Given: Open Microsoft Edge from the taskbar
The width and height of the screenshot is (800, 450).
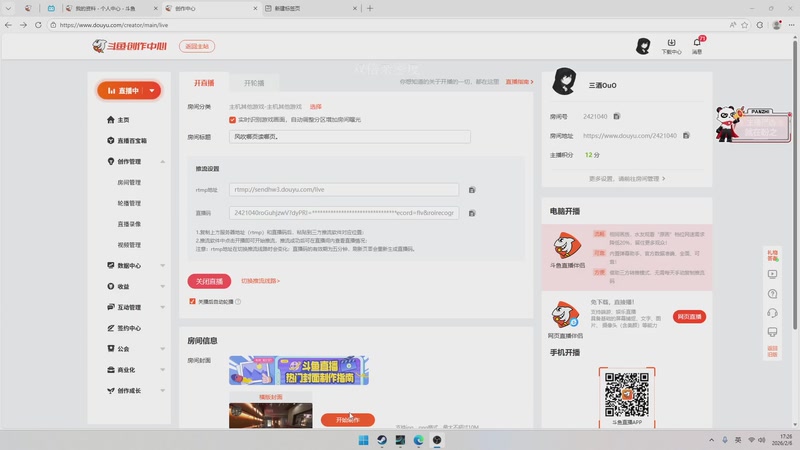Looking at the screenshot, I should pyautogui.click(x=418, y=440).
